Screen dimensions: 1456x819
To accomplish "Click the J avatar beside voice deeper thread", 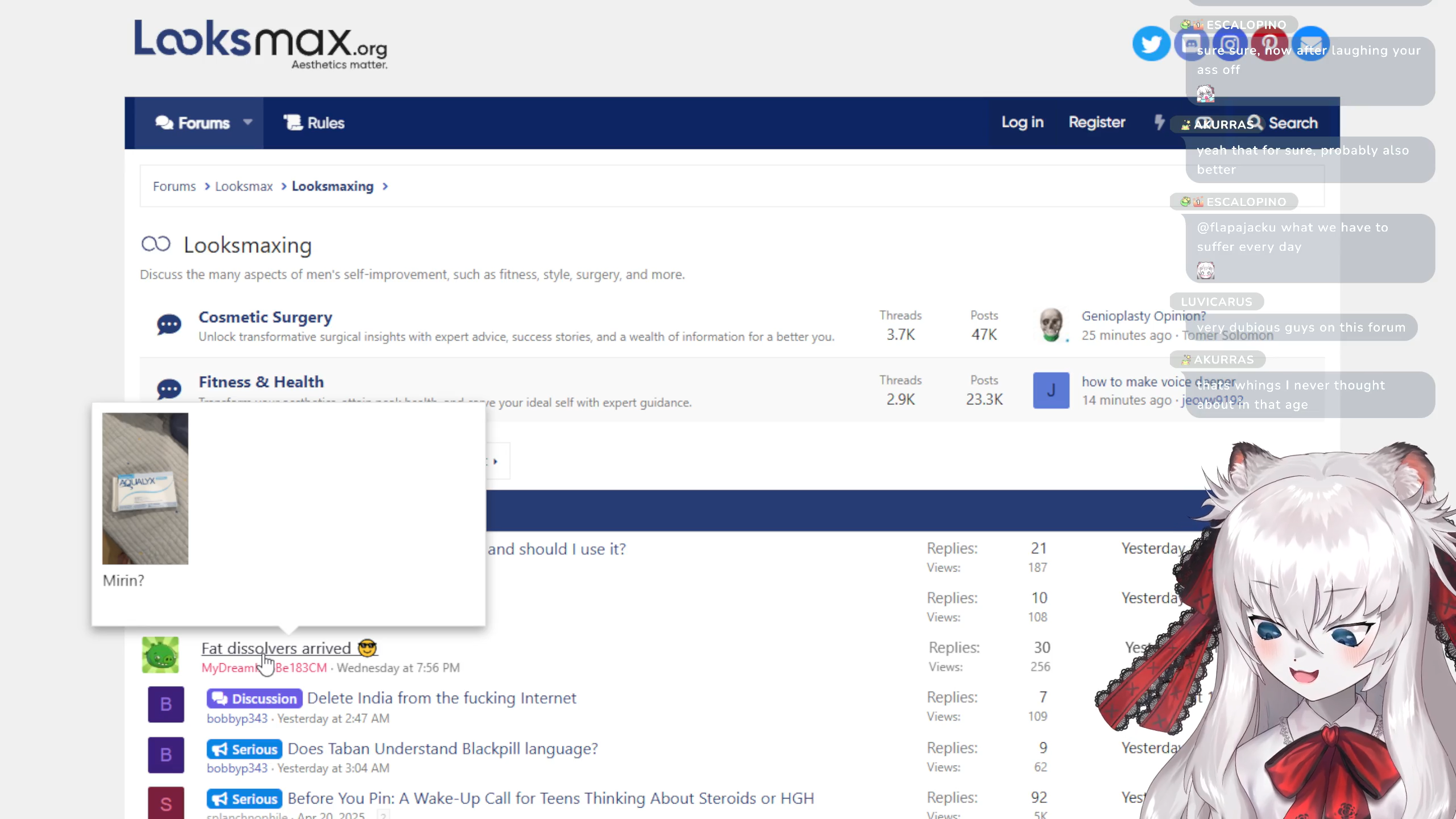I will (1051, 390).
